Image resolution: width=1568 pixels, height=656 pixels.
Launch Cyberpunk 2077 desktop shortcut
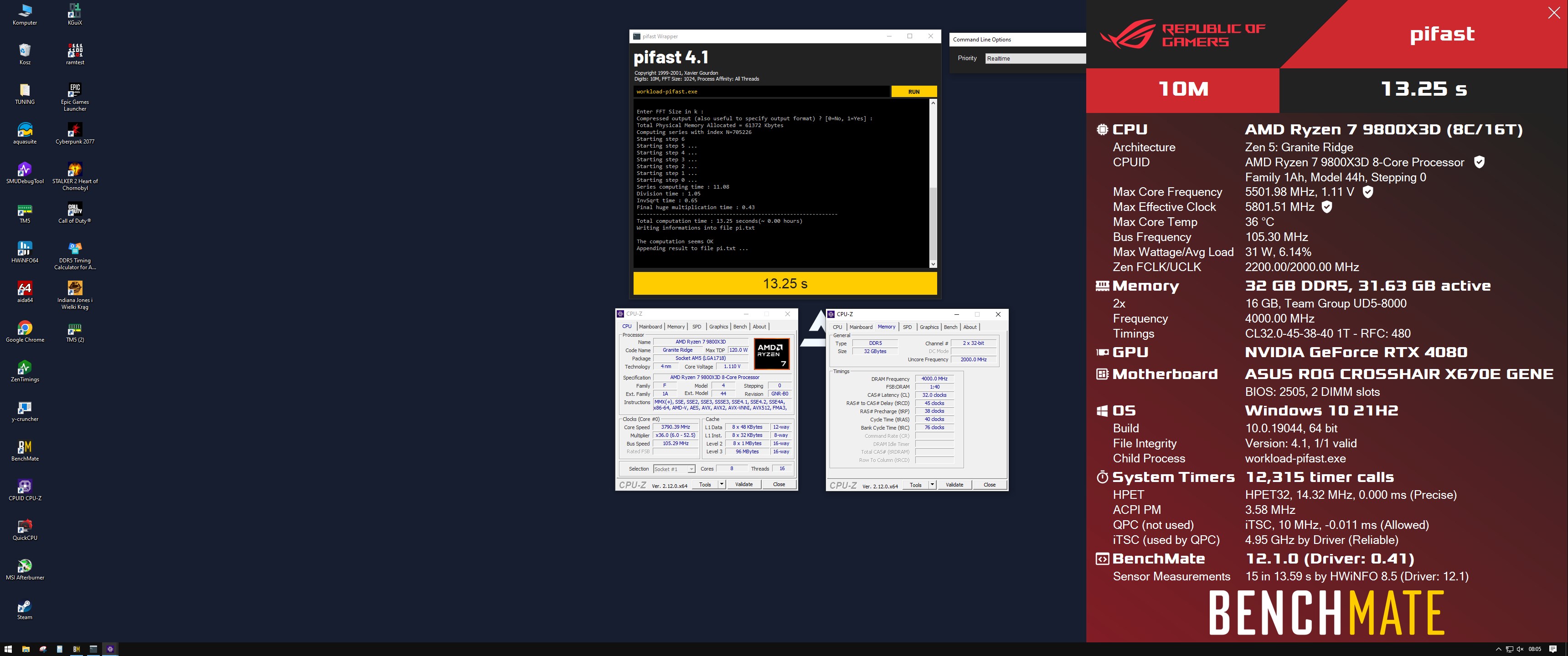[74, 133]
